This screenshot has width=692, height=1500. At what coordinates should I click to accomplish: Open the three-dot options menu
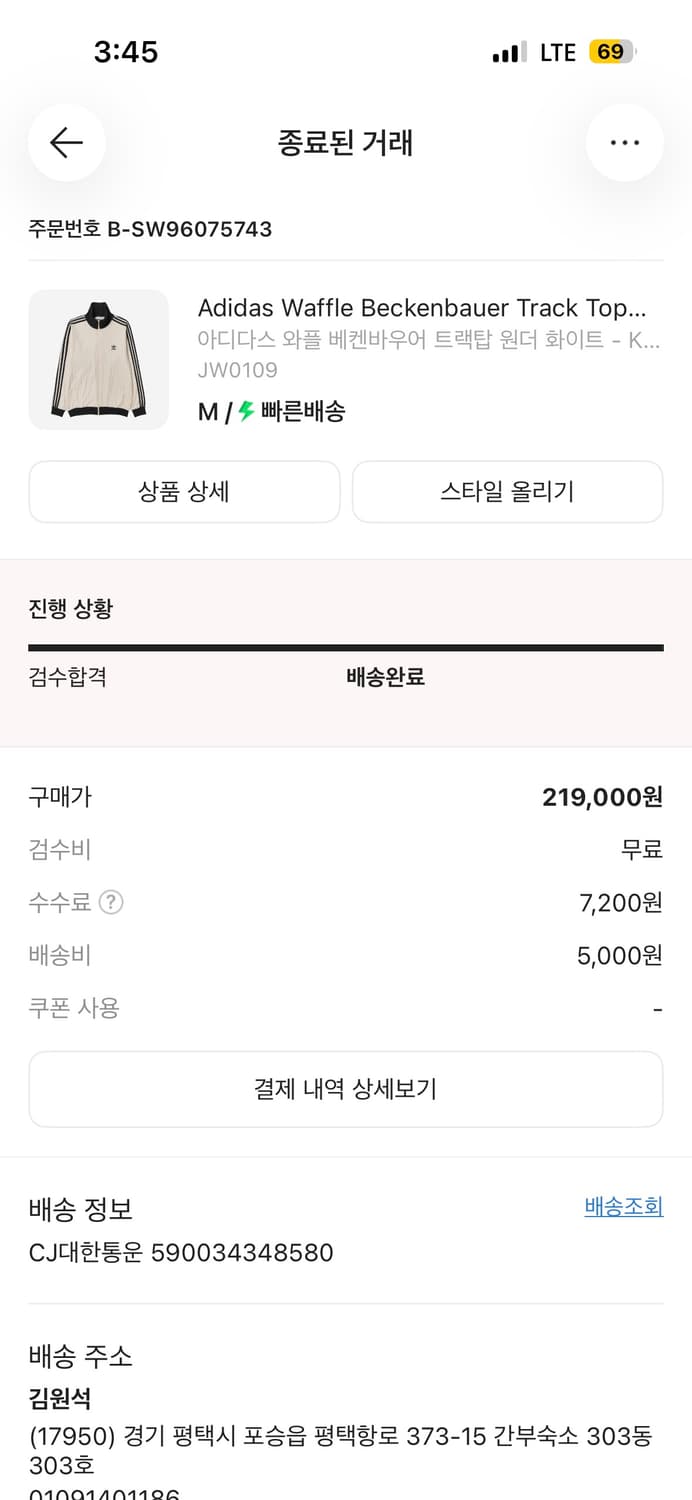tap(624, 143)
